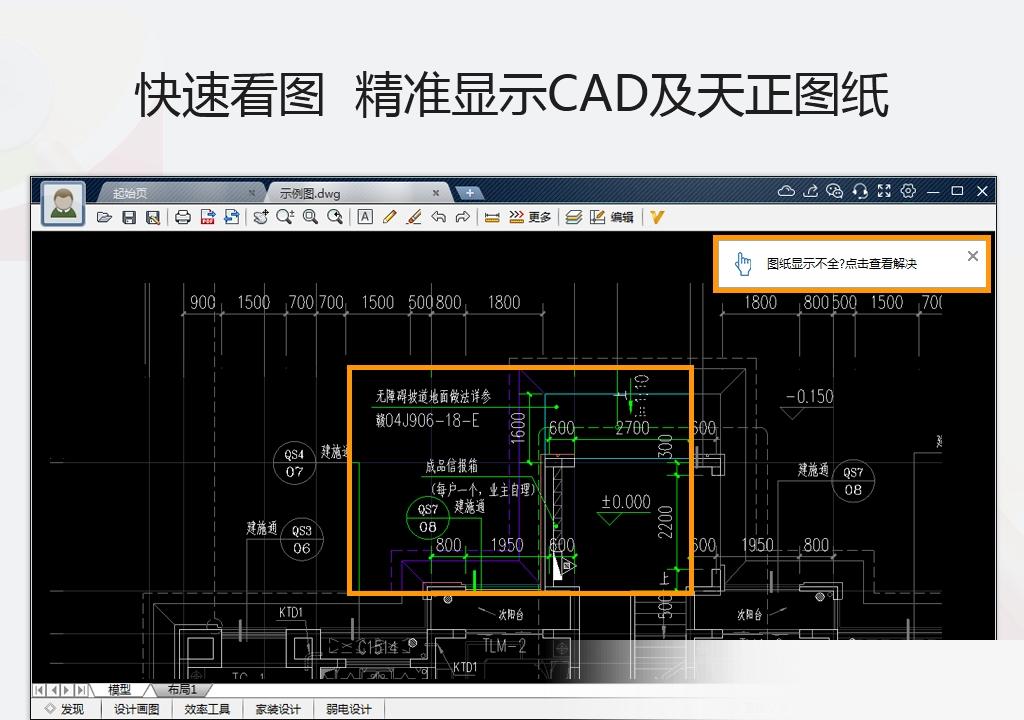Go to next layout tab arrow
The image size is (1024, 720).
(67, 690)
